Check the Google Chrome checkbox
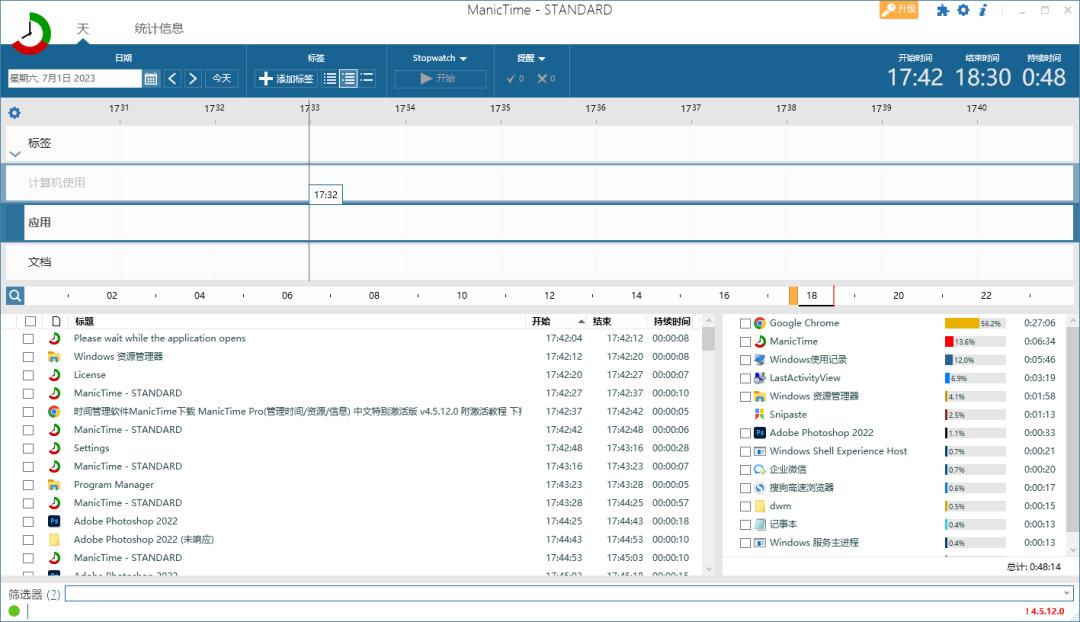 [x=745, y=323]
